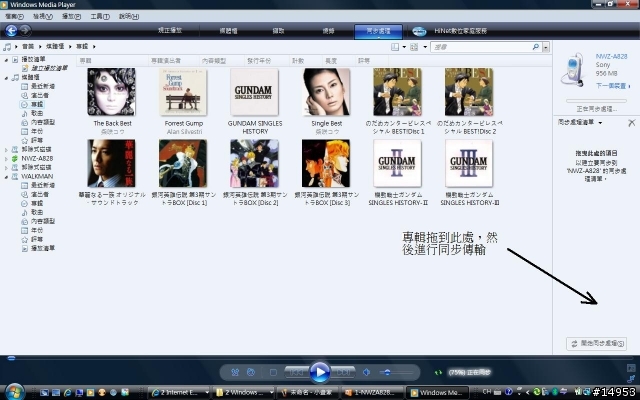This screenshot has width=640, height=400.
Task: Open 播放清單 under WALKMAN
Action: [43, 248]
